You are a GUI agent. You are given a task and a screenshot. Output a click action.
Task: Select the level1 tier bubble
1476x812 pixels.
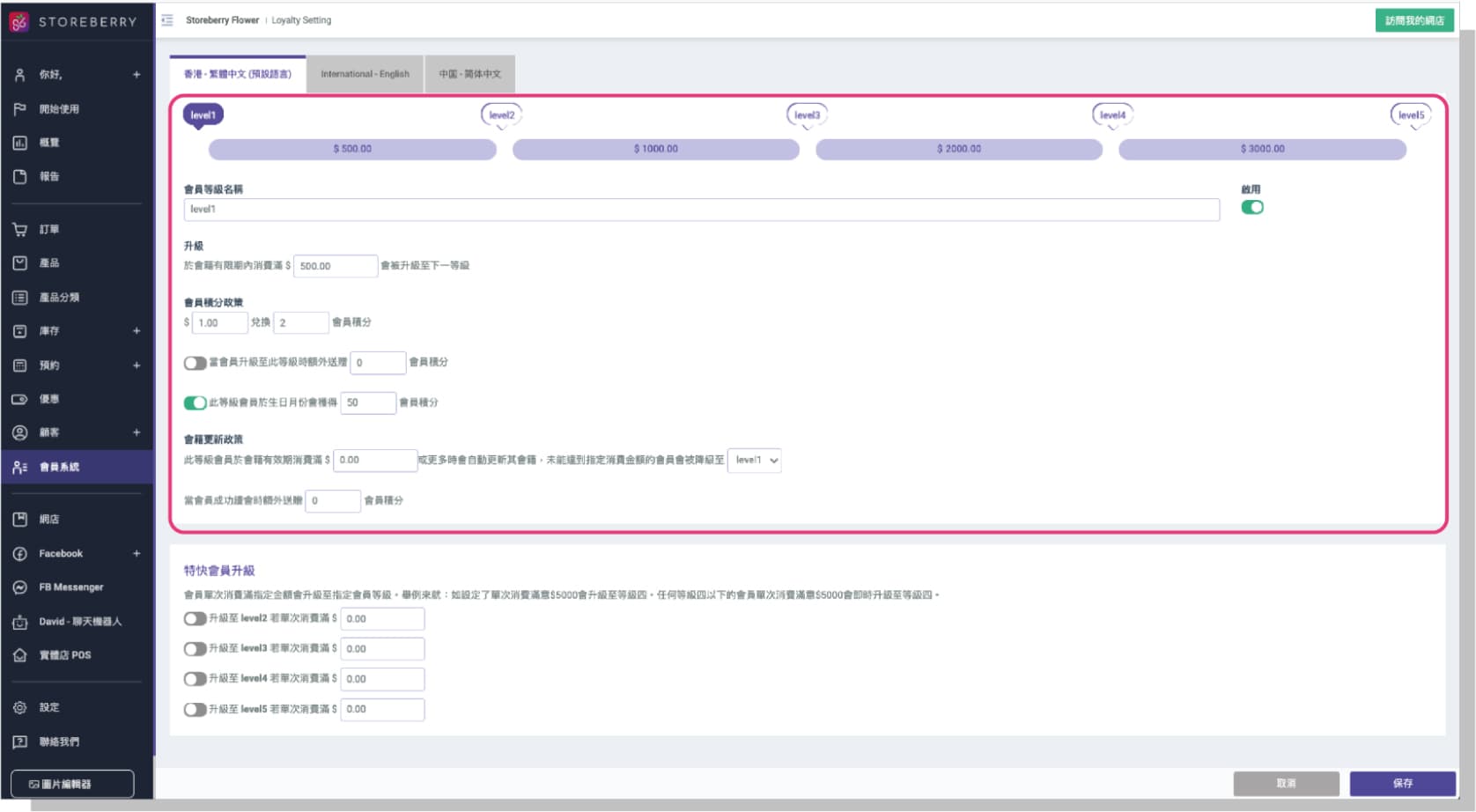coord(203,115)
